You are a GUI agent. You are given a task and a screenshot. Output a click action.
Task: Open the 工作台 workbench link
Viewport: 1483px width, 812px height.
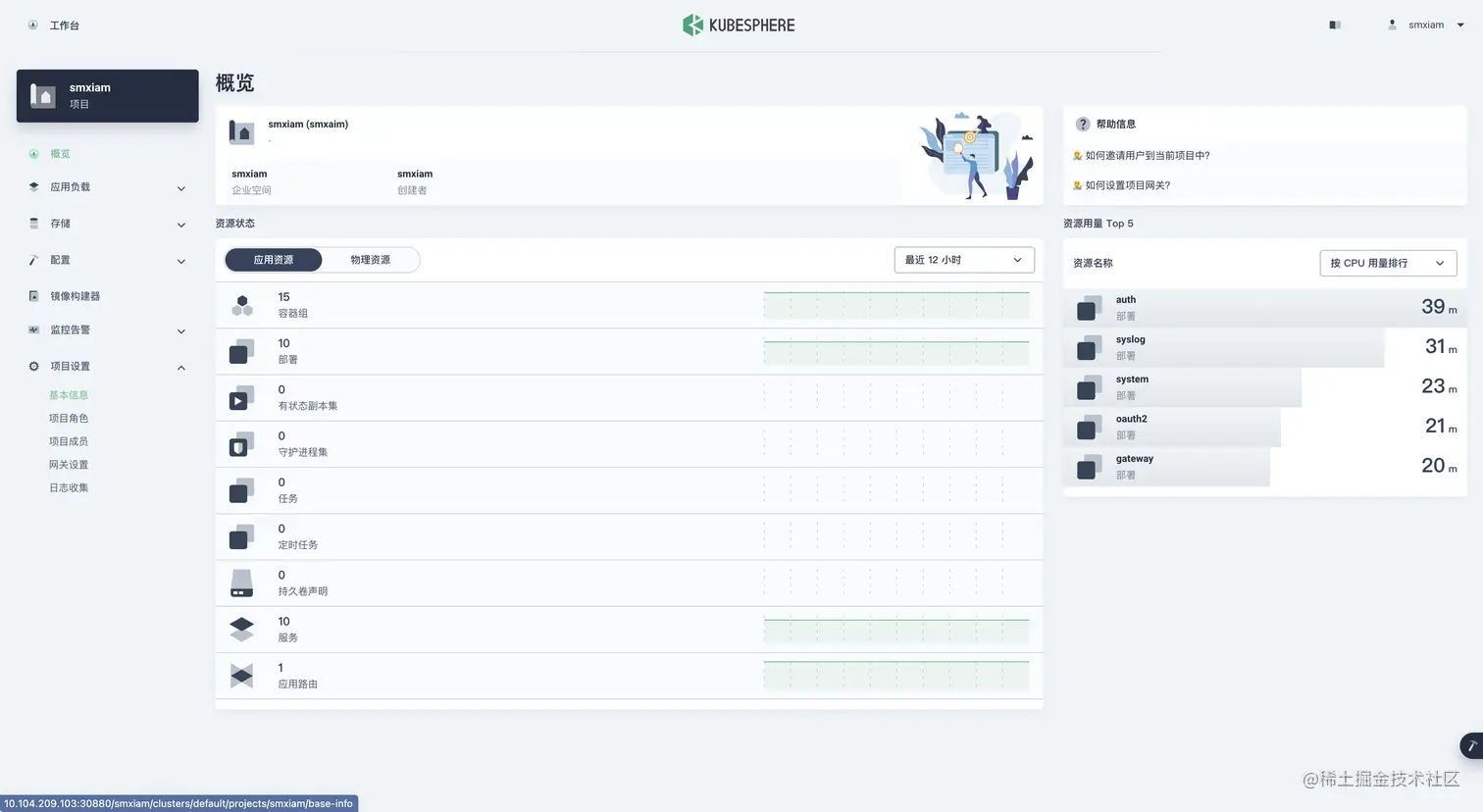click(65, 25)
